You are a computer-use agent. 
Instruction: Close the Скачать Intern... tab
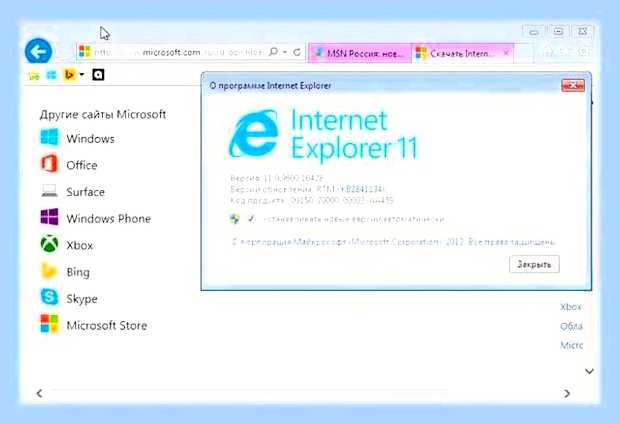[x=506, y=53]
